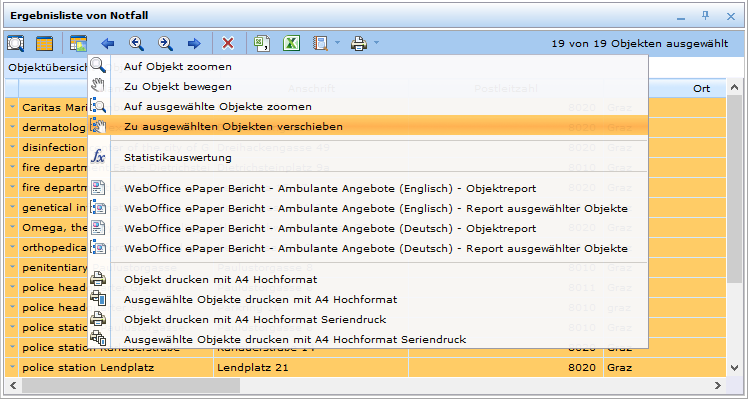The image size is (748, 399).
Task: Click printer icon beside 'Objekt drucken mit A4 Hochformat'
Action: pos(98,279)
